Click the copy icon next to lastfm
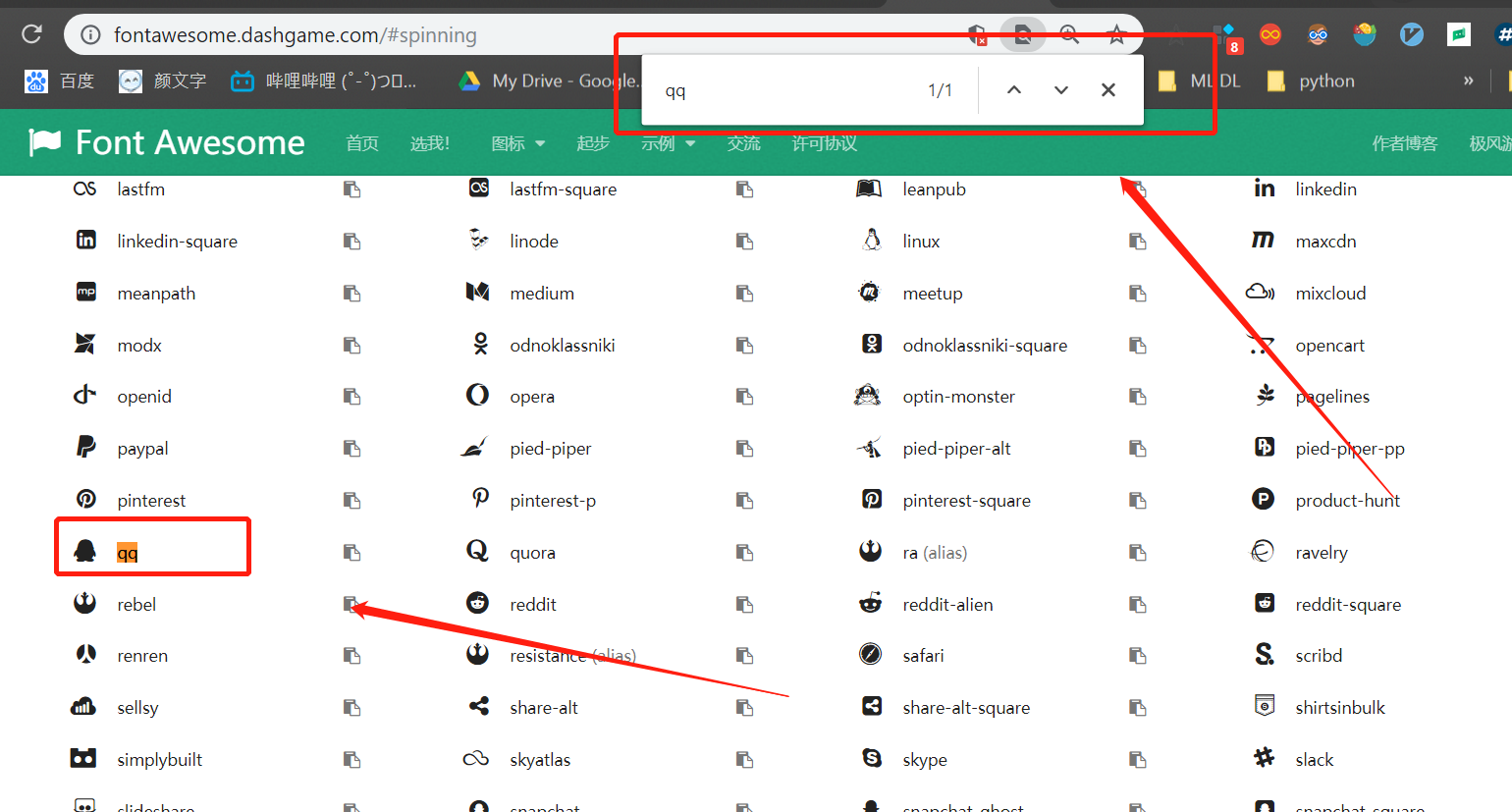This screenshot has width=1512, height=812. click(351, 189)
